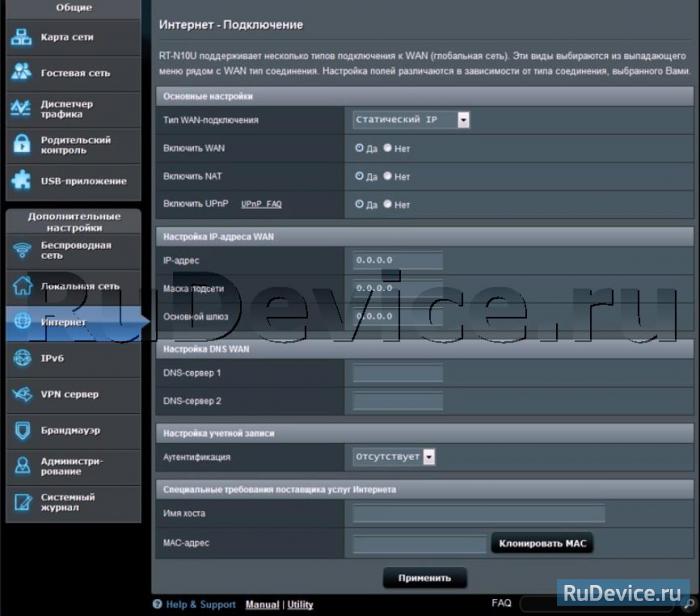Screen dimensions: 700x616
Task: Open Firewall (Брандмауэр) shield icon
Action: [x=22, y=430]
